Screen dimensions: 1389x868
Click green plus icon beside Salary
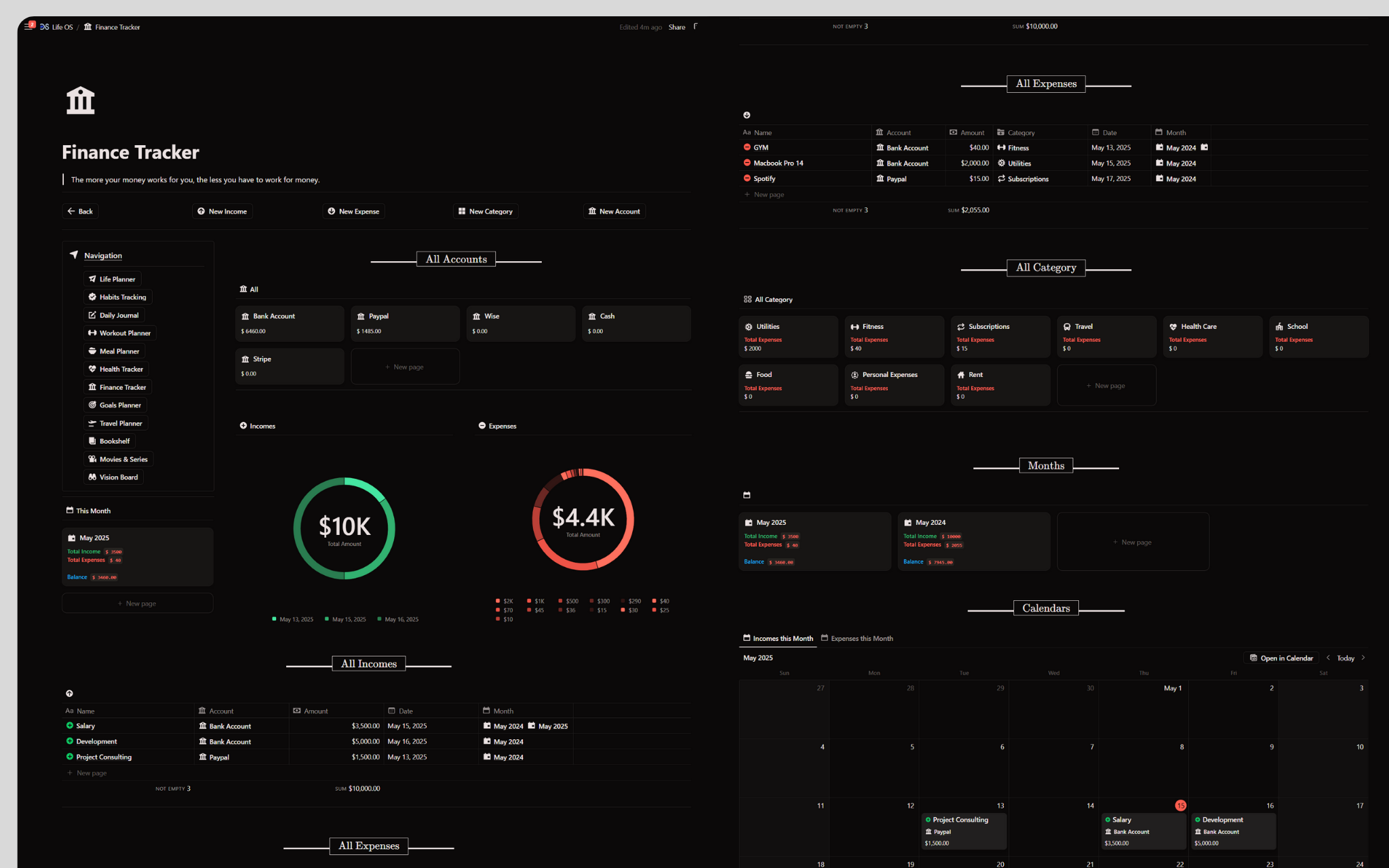pyautogui.click(x=69, y=726)
